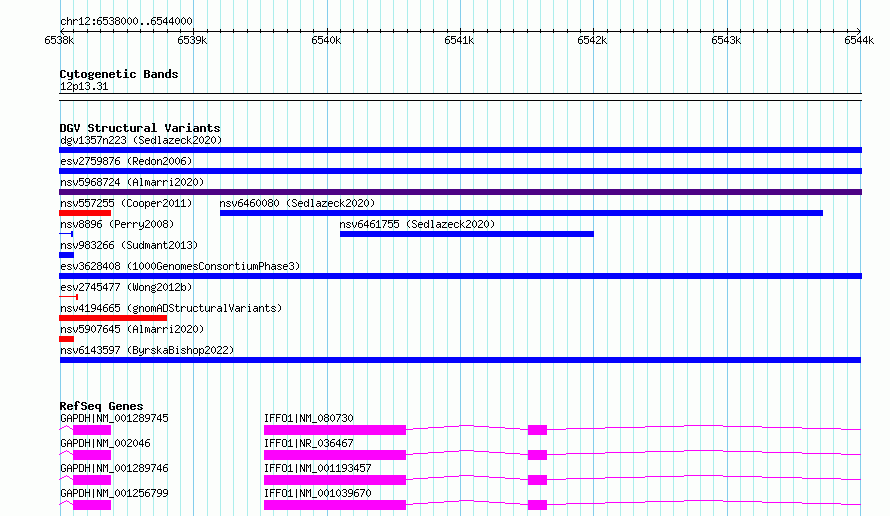
Task: Open IFFO1|NM_080730 transcript label
Action: (309, 418)
